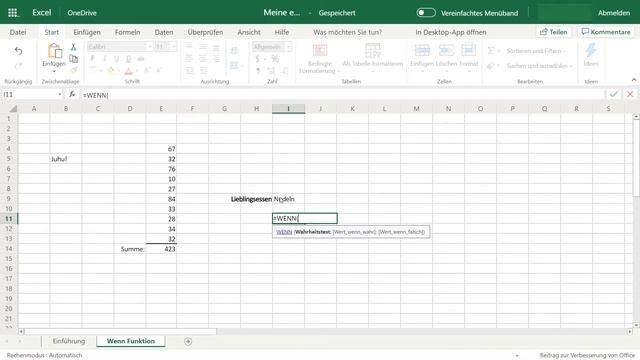Screen dimensions: 640x360
Task: Toggle italic K formatting
Action: [x=104, y=59]
